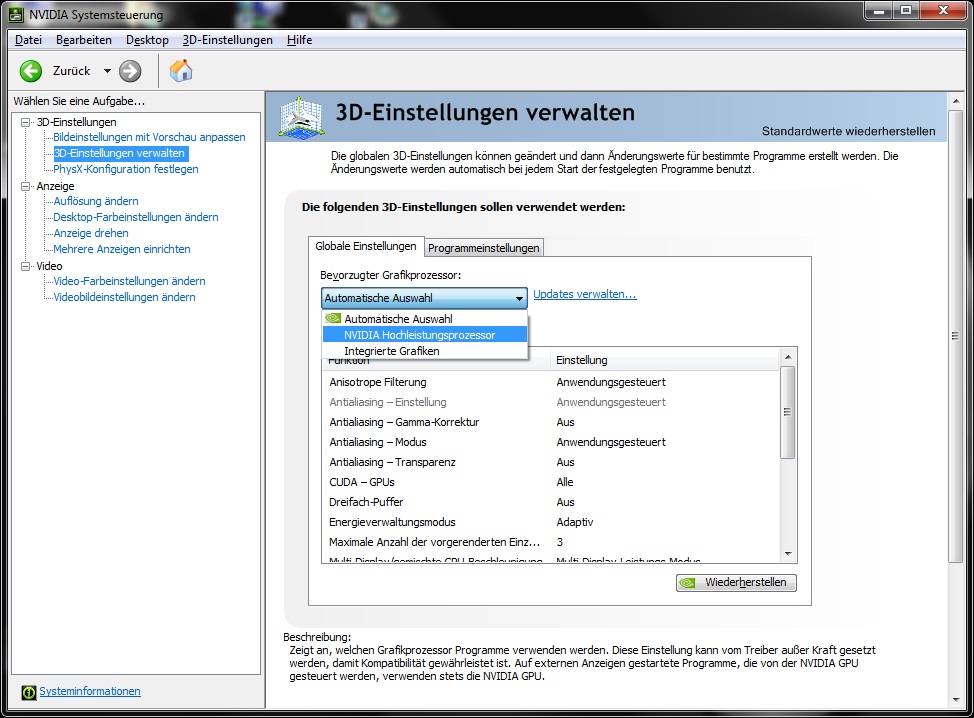Click the Wiederherstellen button
This screenshot has height=718, width=974.
tap(736, 583)
